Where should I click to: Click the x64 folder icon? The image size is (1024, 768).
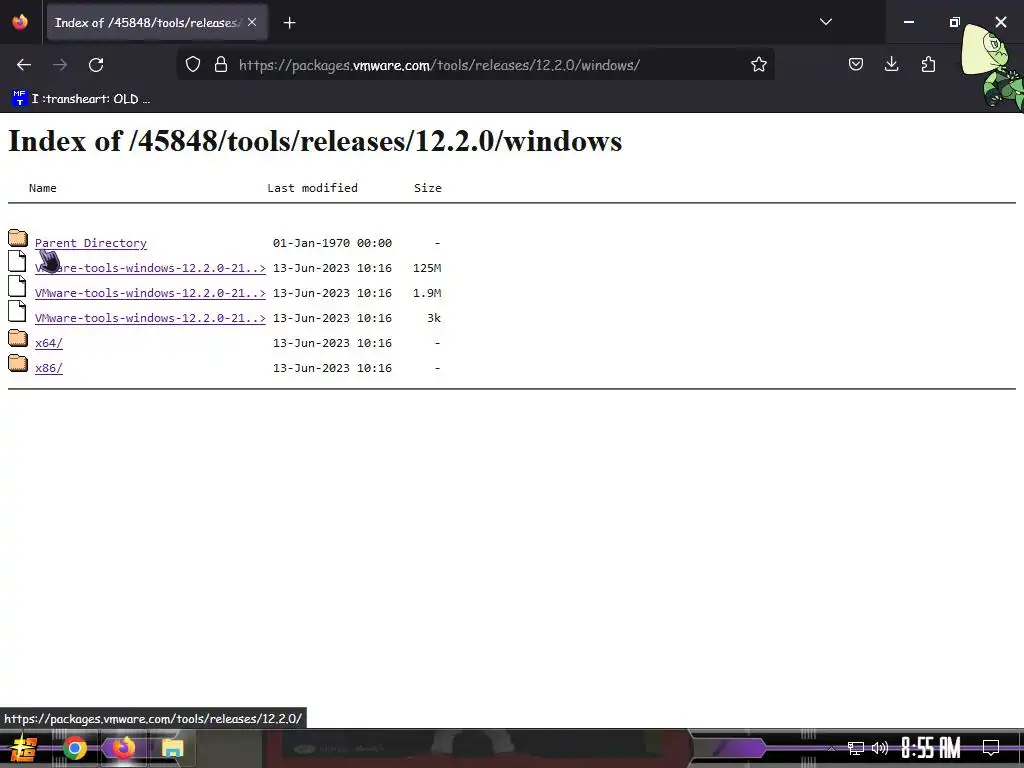pos(18,338)
